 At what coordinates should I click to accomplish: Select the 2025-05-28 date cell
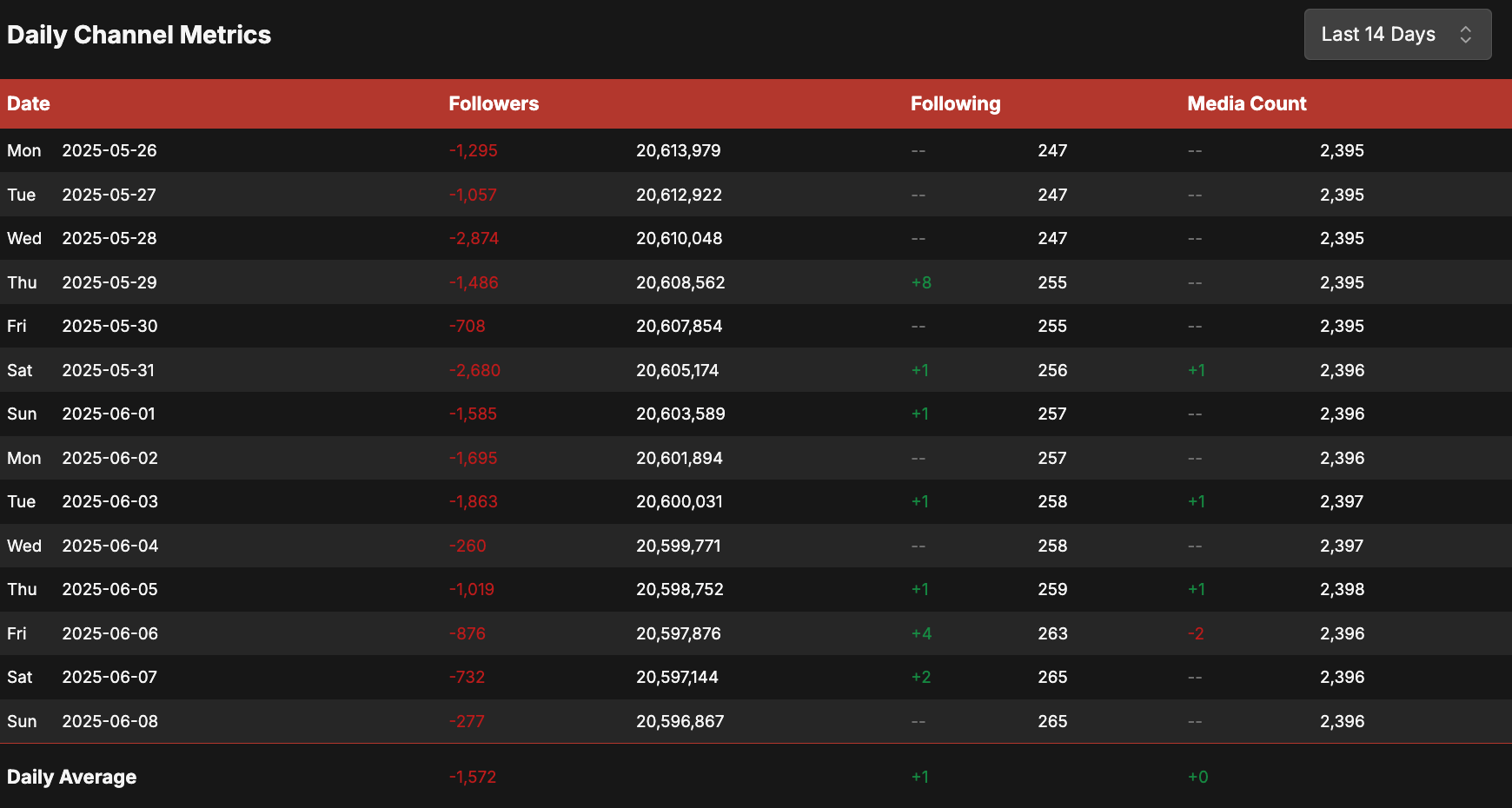[x=109, y=238]
